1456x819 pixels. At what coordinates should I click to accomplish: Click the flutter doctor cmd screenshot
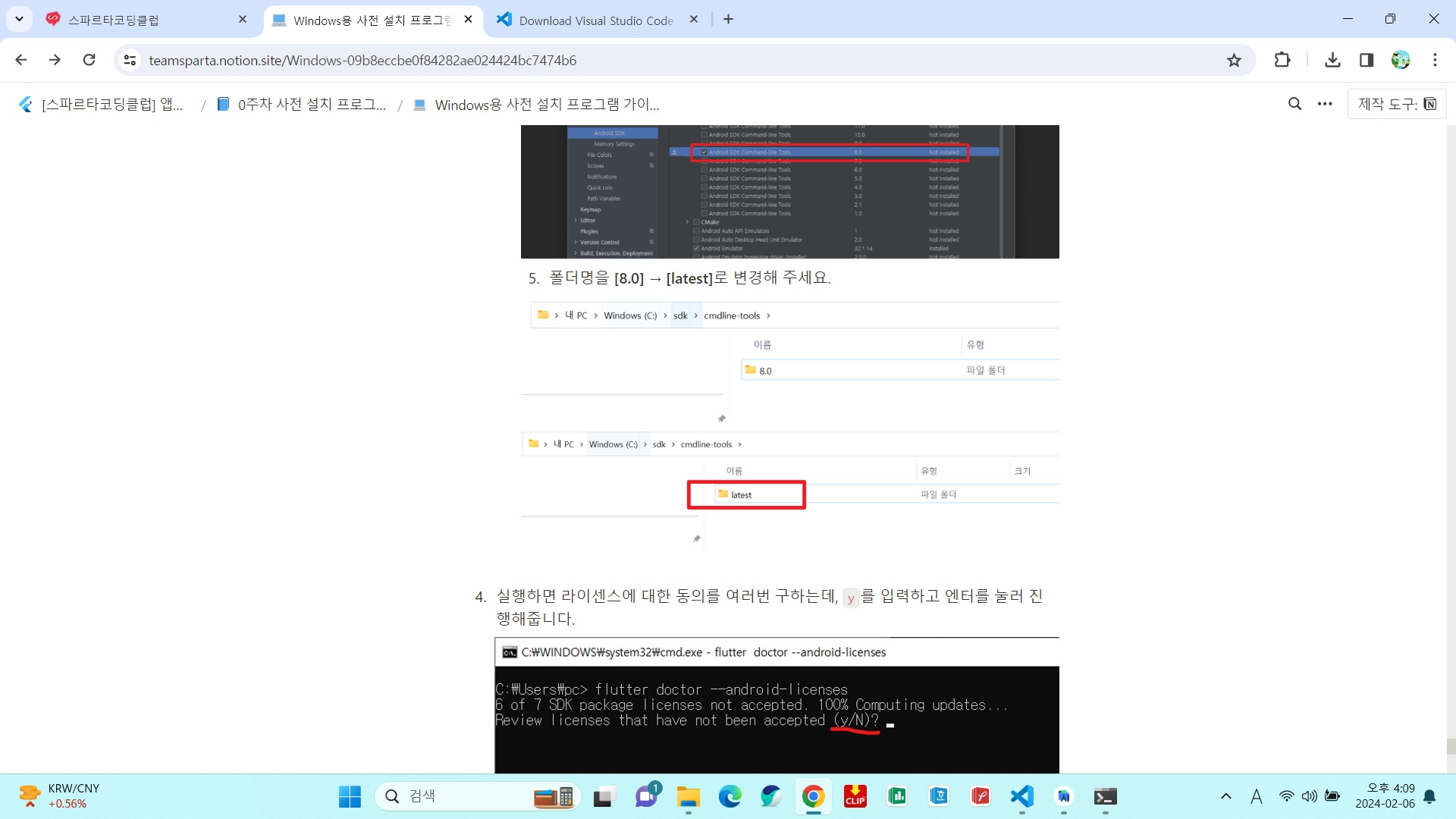pyautogui.click(x=777, y=705)
